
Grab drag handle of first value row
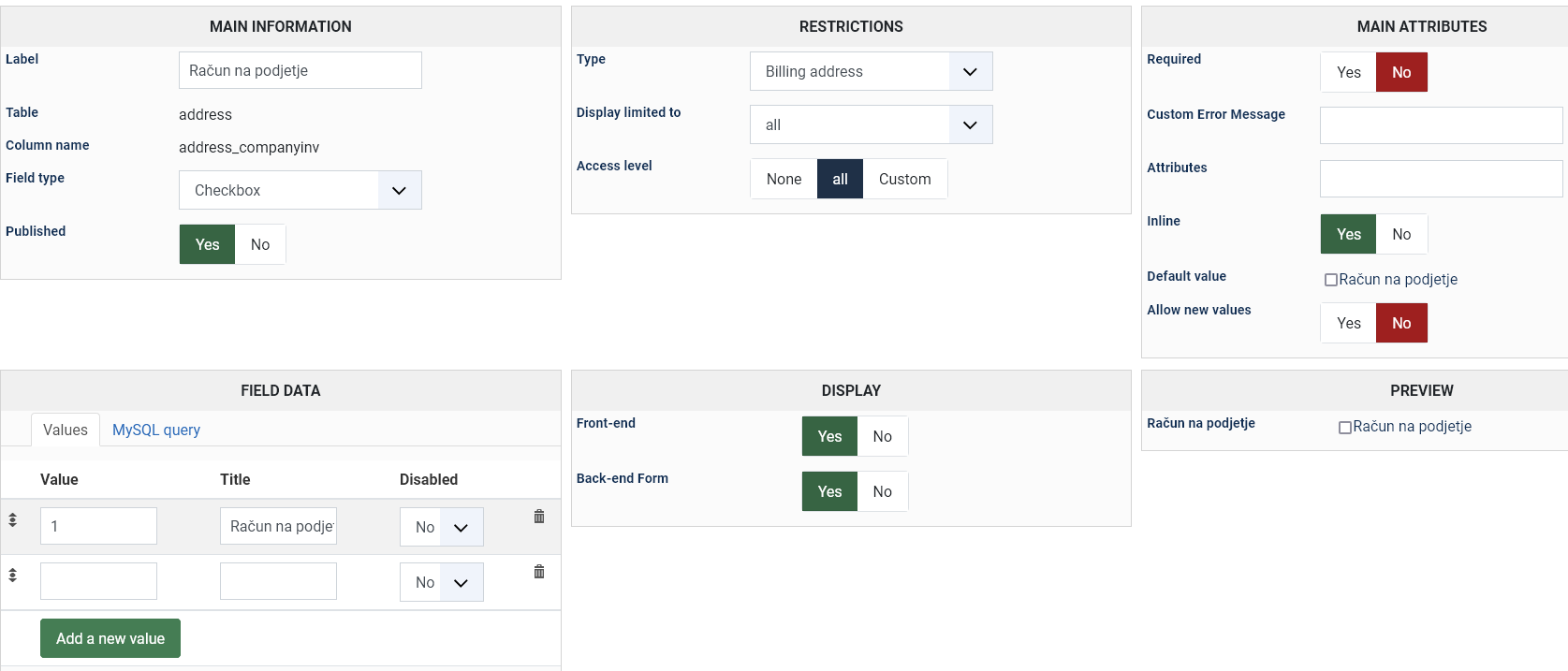tap(13, 520)
